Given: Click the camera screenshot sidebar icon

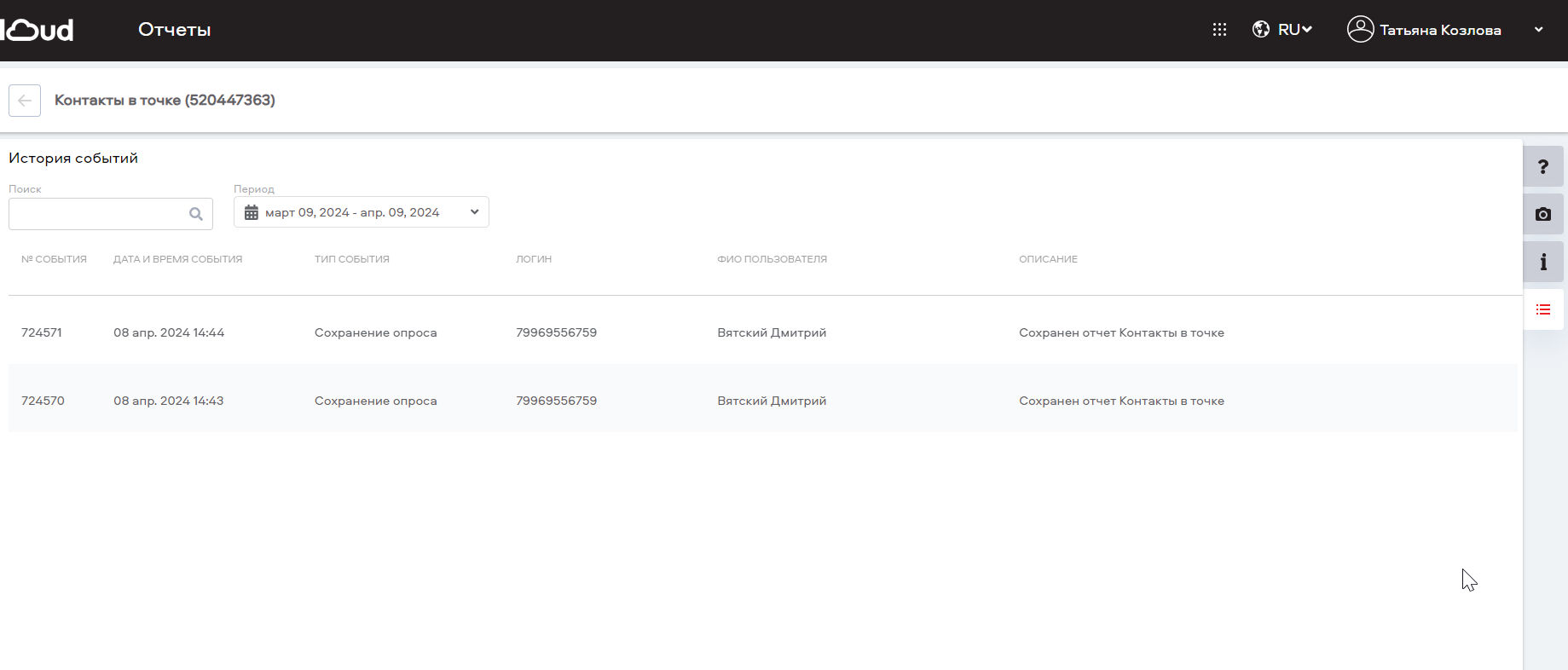Looking at the screenshot, I should point(1543,214).
